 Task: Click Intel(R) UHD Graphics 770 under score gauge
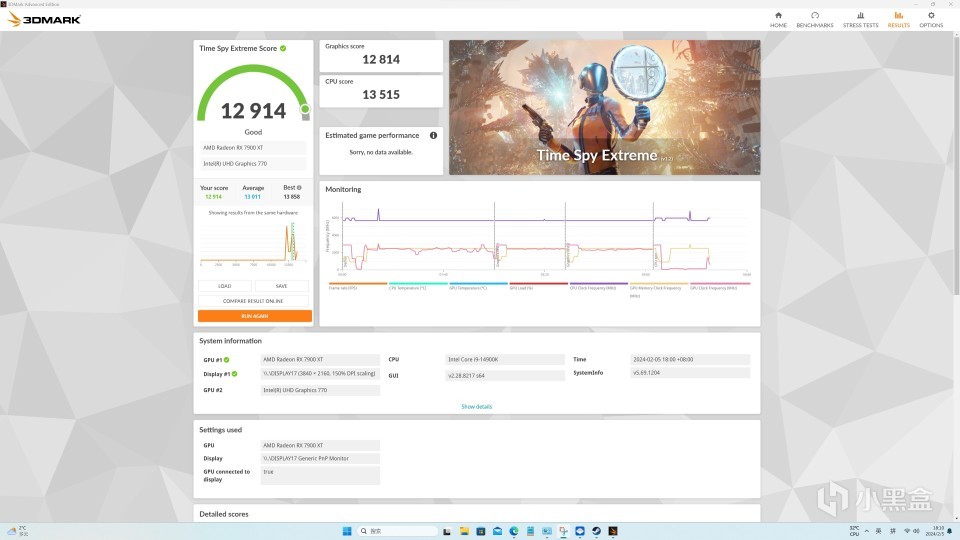253,163
